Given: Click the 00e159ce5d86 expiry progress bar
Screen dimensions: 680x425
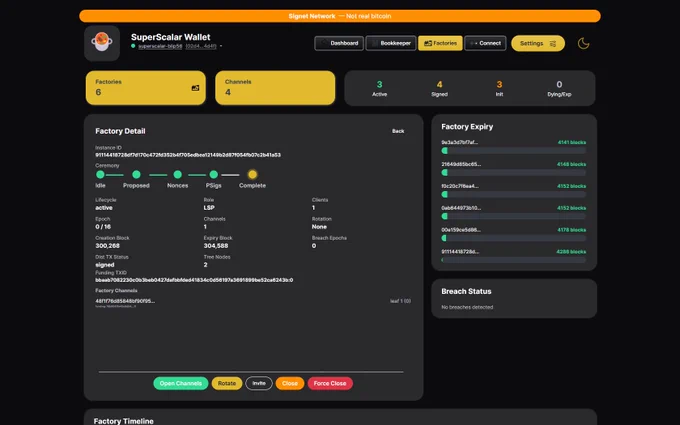Looking at the screenshot, I should click(513, 238).
